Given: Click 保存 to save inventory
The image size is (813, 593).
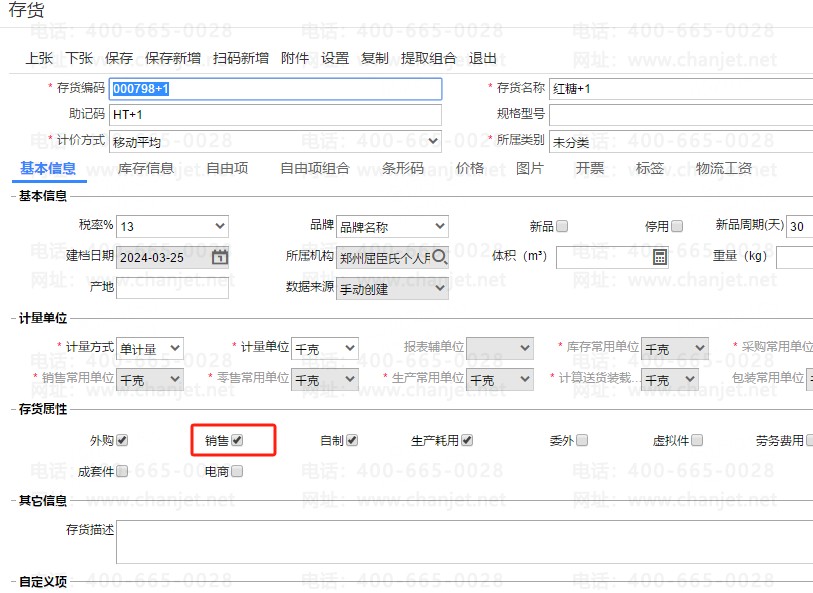Looking at the screenshot, I should coord(119,58).
